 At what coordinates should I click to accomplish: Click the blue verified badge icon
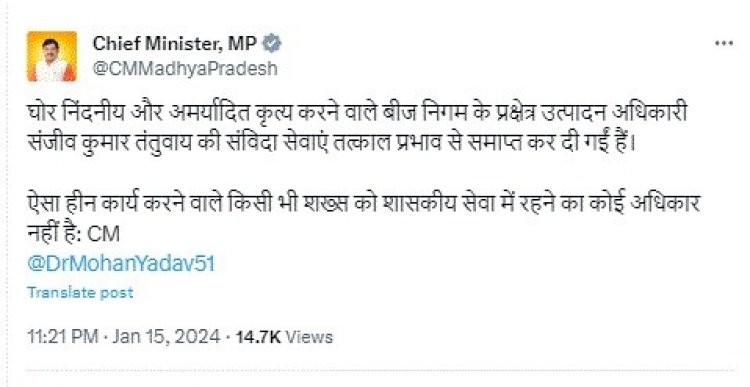pyautogui.click(x=273, y=44)
